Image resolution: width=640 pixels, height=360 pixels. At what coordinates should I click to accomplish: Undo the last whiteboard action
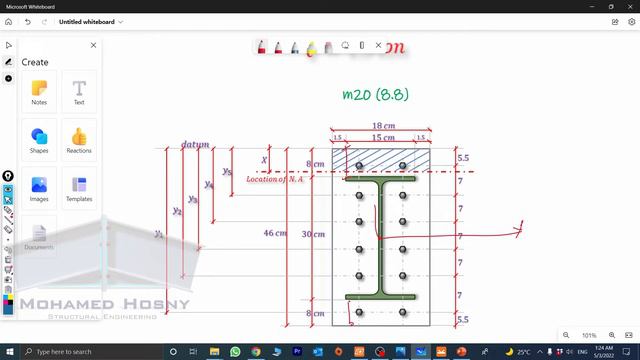click(27, 22)
